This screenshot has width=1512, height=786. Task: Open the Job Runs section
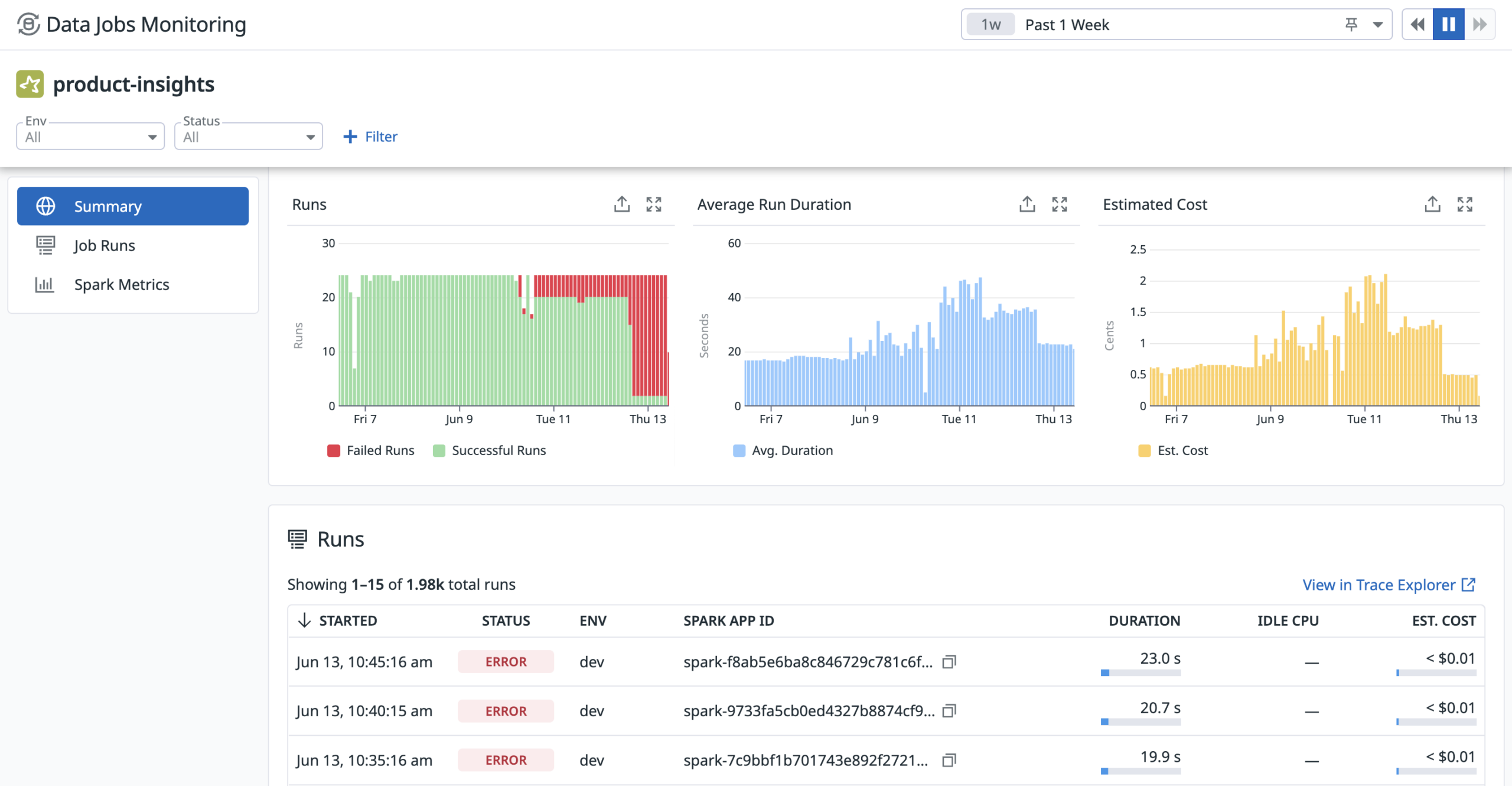[x=133, y=245]
